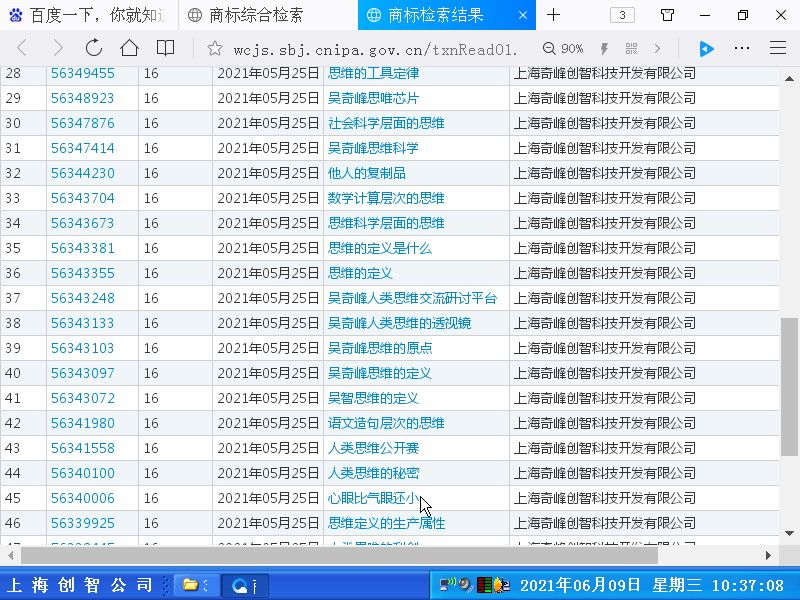Open trademark link 人类思维公开赛

(375, 448)
